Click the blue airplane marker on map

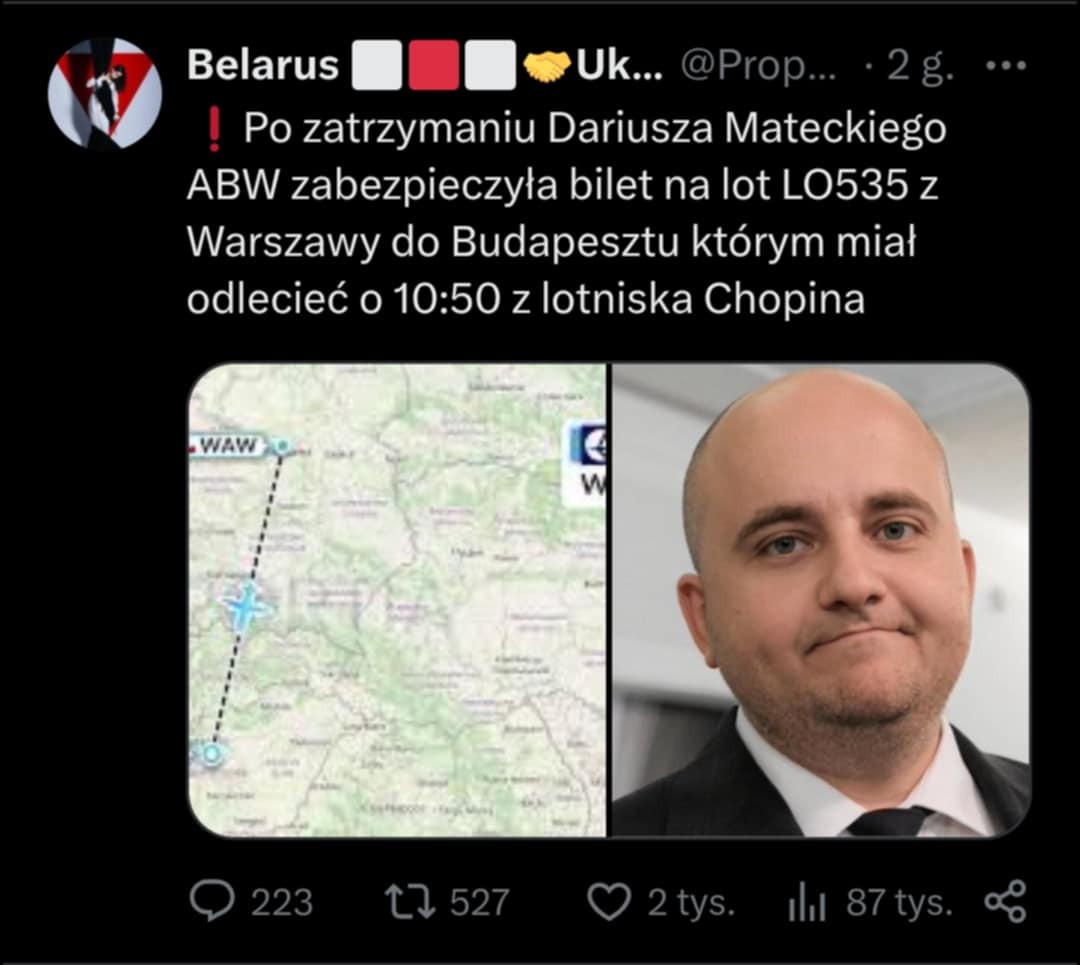(247, 607)
